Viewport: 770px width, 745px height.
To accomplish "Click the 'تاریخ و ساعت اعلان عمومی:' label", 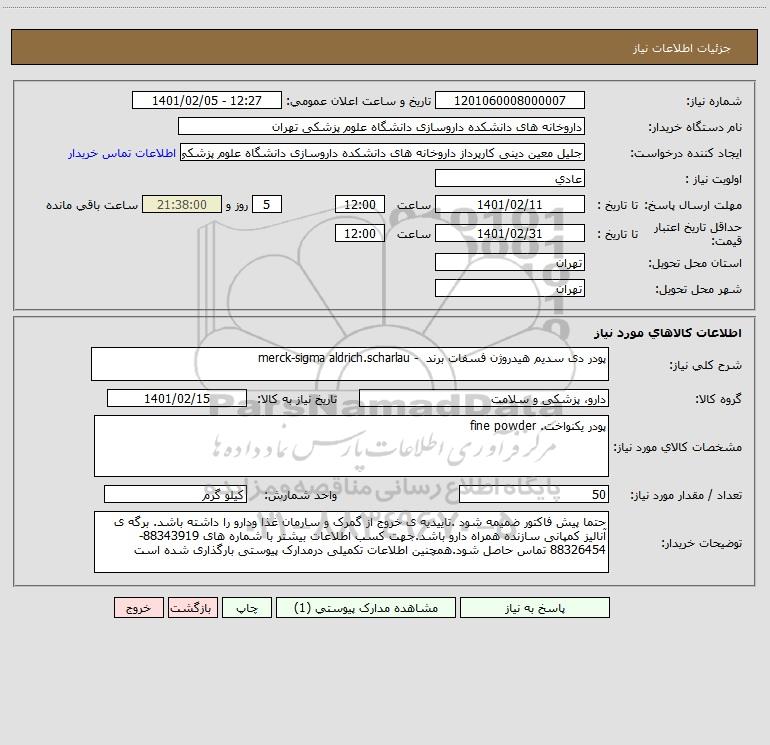I will click(359, 101).
